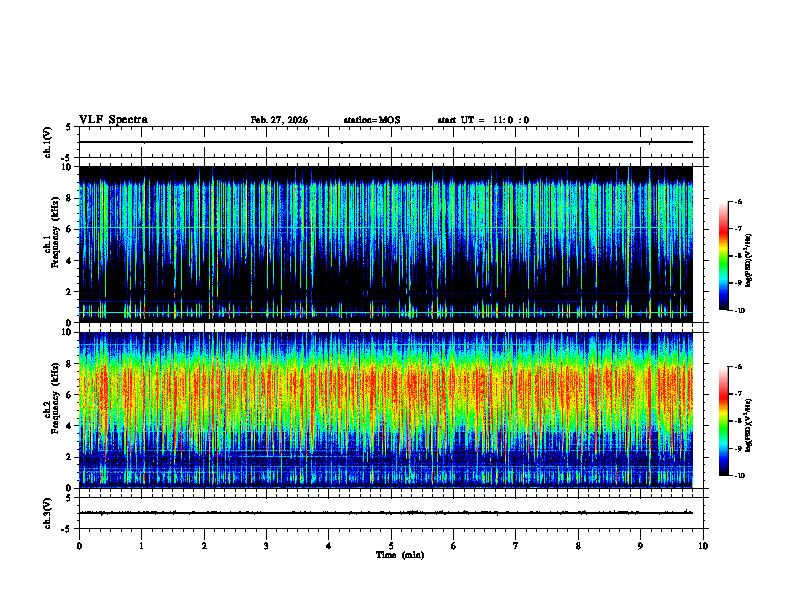
Task: Click inside the ch.2 spectrogram panel
Action: tap(386, 410)
